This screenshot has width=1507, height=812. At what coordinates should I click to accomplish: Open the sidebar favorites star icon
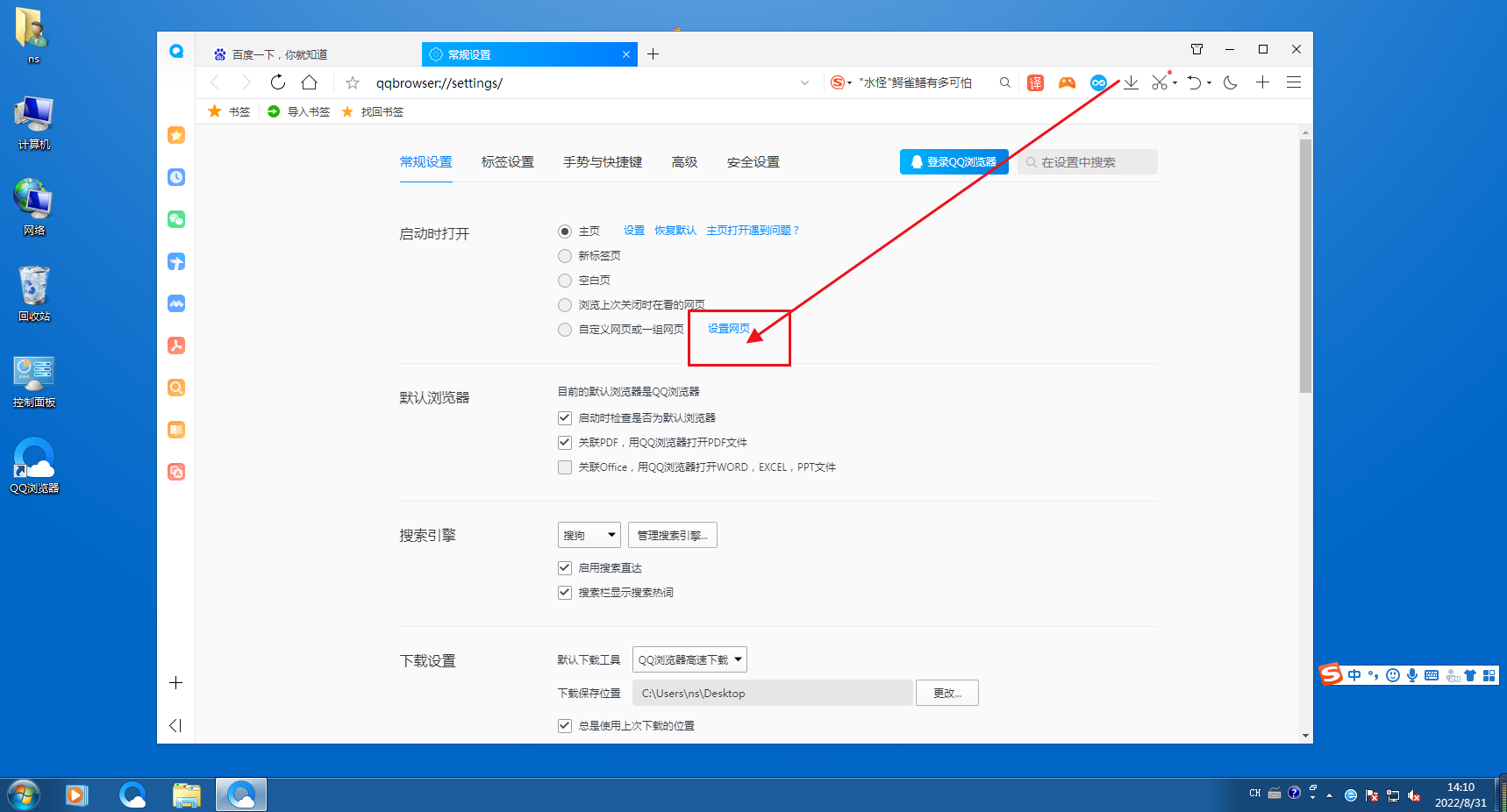pyautogui.click(x=176, y=135)
